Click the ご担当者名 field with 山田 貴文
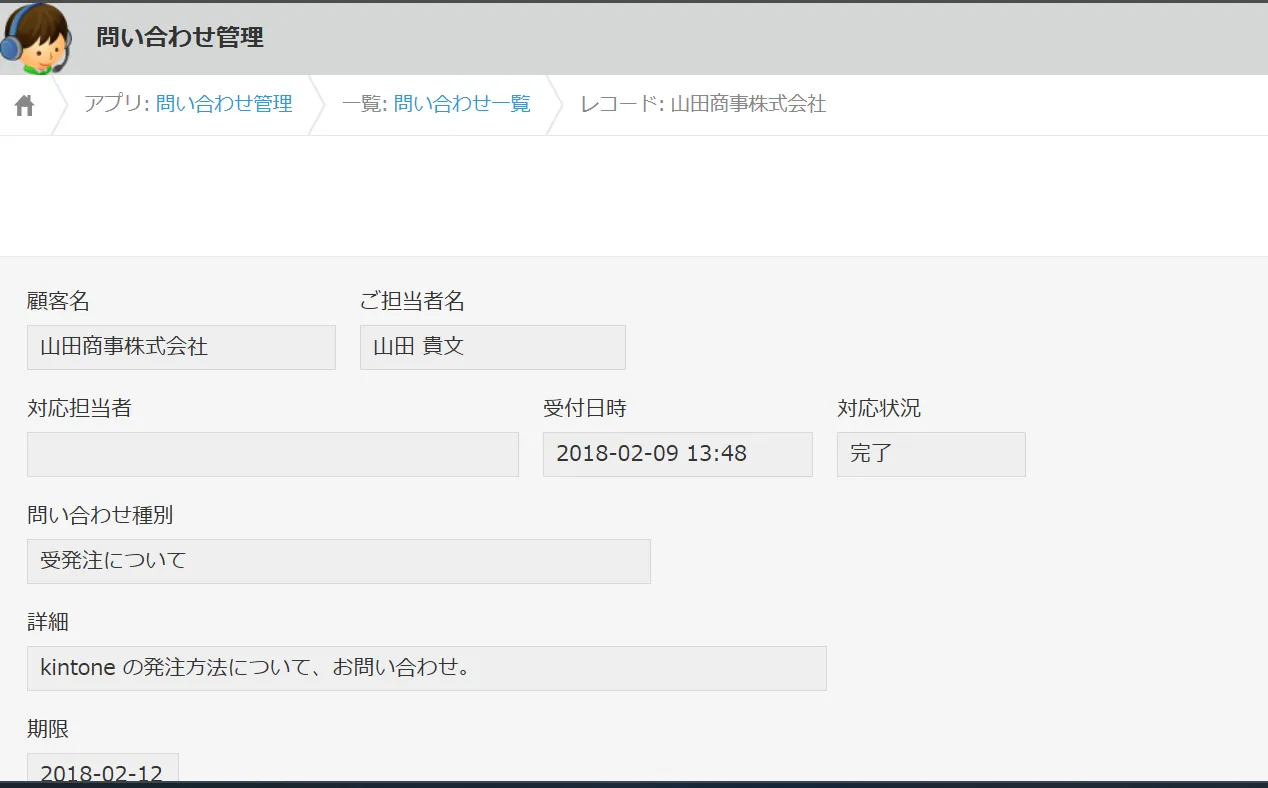 492,347
